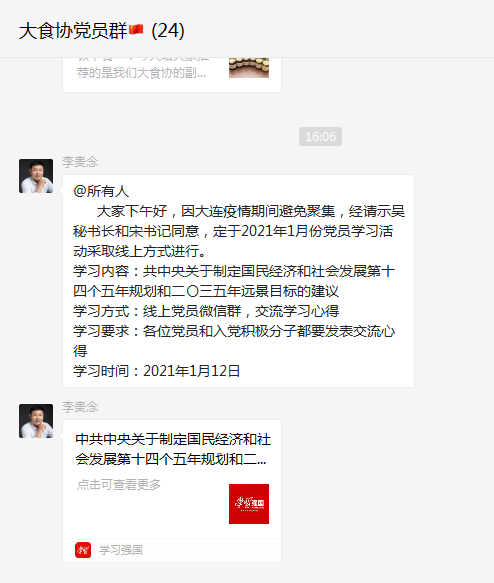Click the China flag emoji in title
Viewport: 494px width, 583px height.
pyautogui.click(x=136, y=29)
